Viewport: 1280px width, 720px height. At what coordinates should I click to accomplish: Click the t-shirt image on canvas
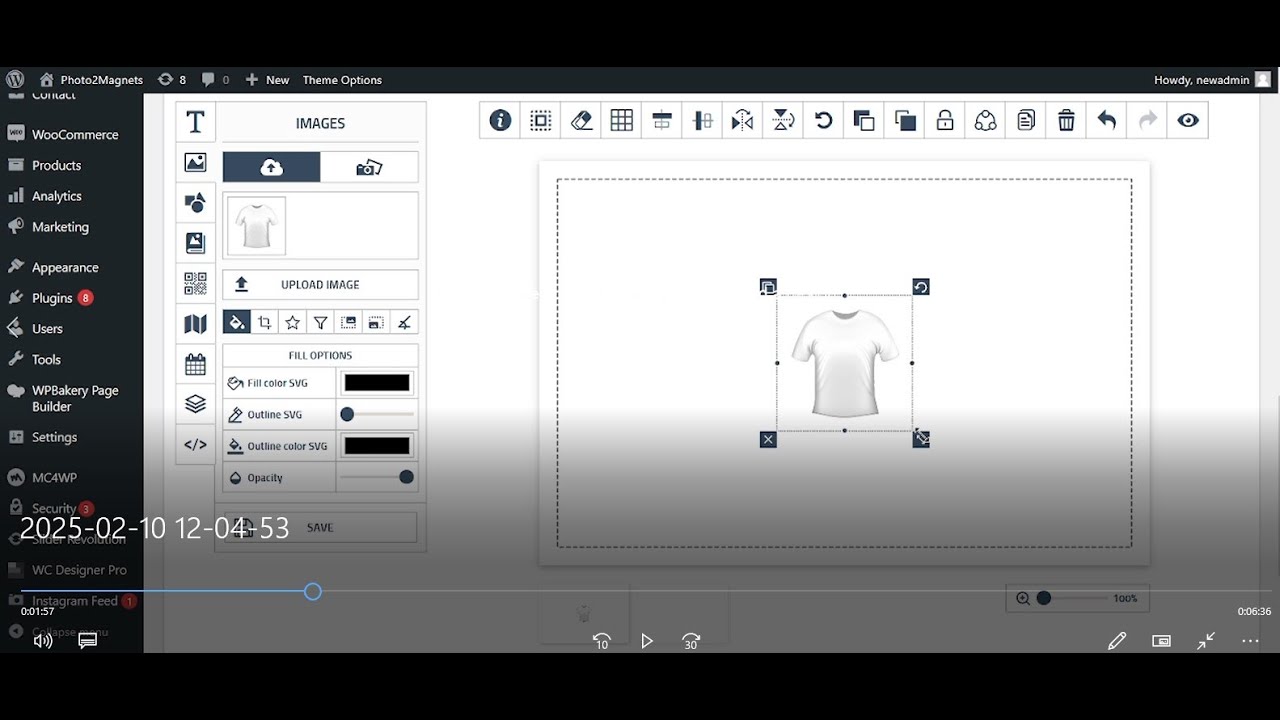tap(845, 362)
